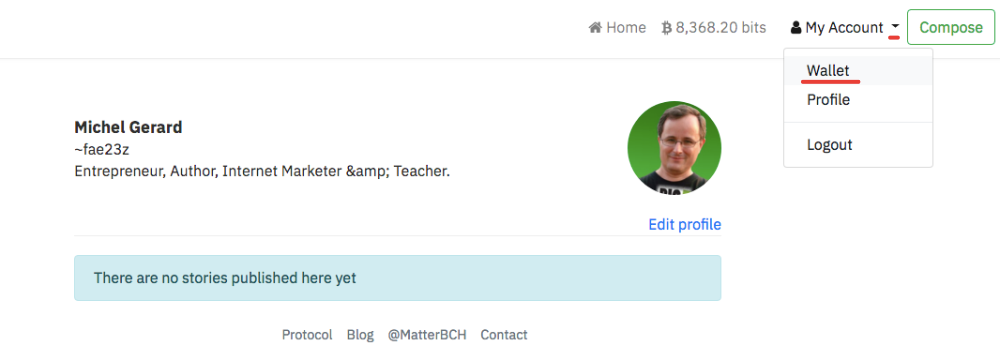Visit the Blog footer link
The width and height of the screenshot is (1000, 361).
coord(360,335)
